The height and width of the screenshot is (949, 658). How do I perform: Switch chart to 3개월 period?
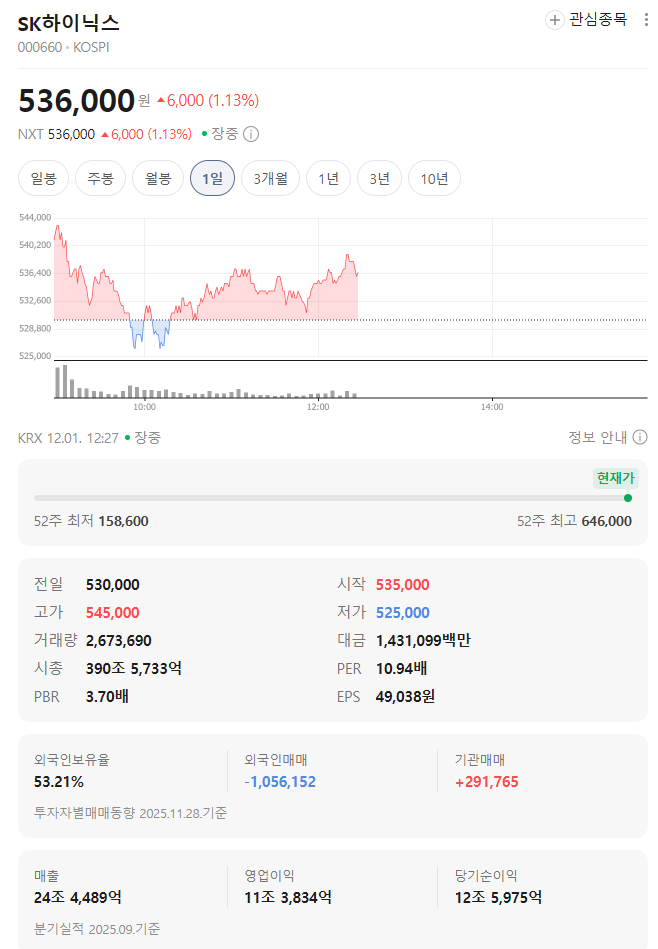(x=271, y=179)
